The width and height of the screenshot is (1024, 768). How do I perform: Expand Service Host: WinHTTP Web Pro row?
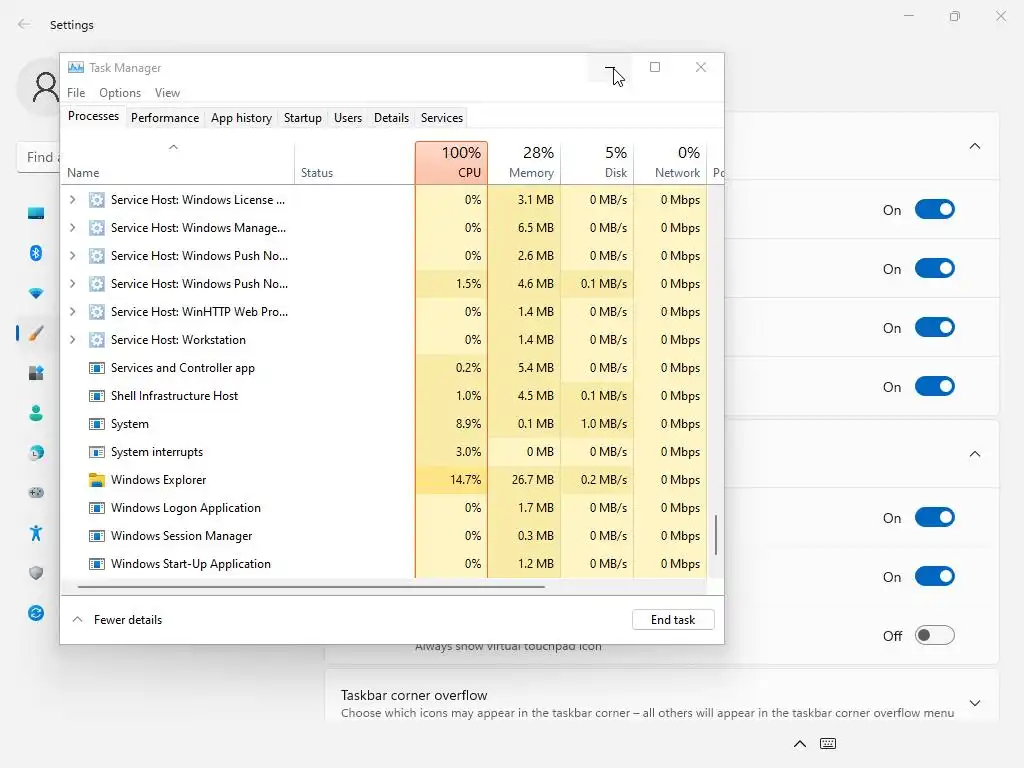(72, 312)
